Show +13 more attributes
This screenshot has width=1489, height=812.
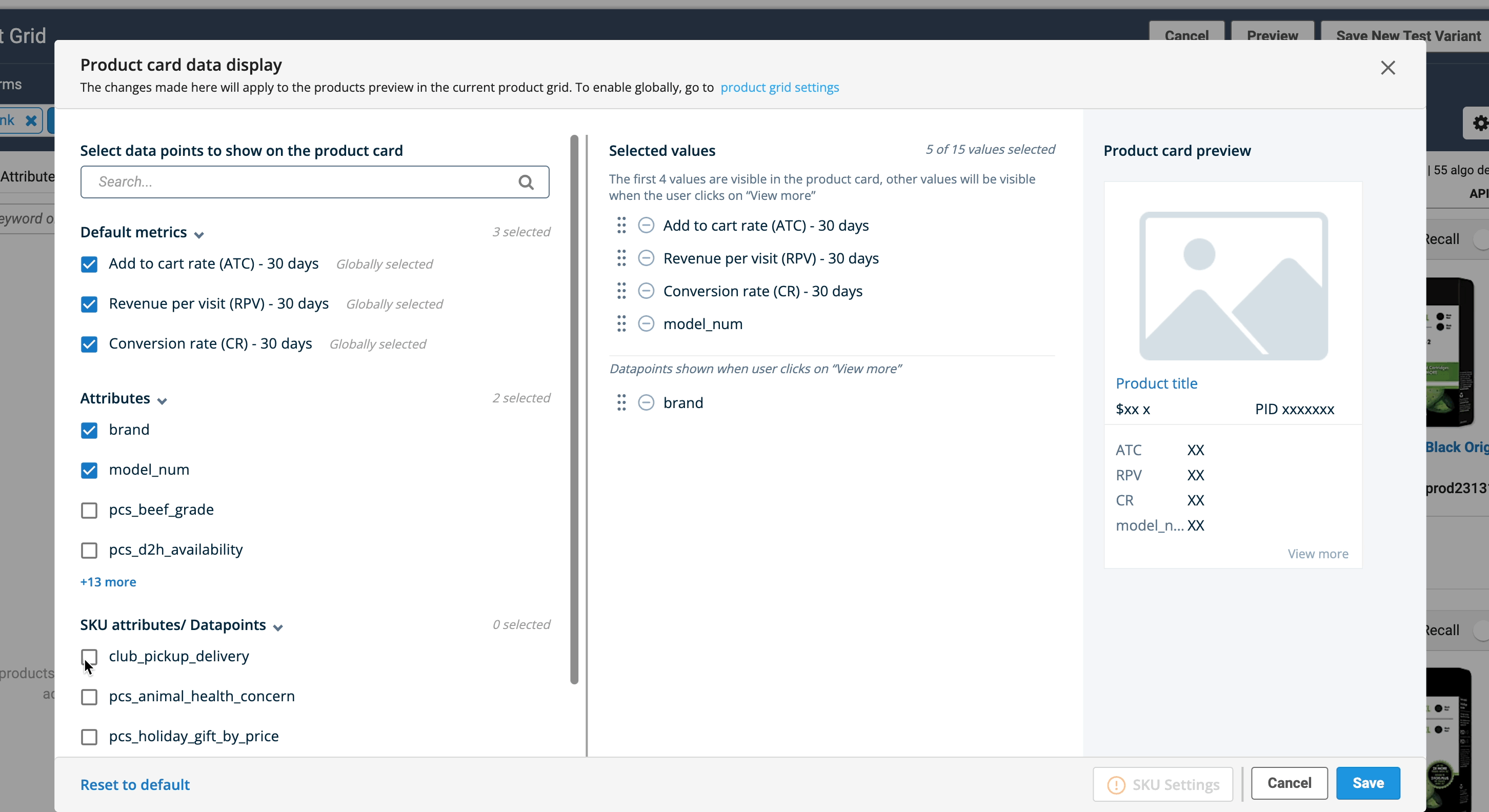tap(108, 582)
